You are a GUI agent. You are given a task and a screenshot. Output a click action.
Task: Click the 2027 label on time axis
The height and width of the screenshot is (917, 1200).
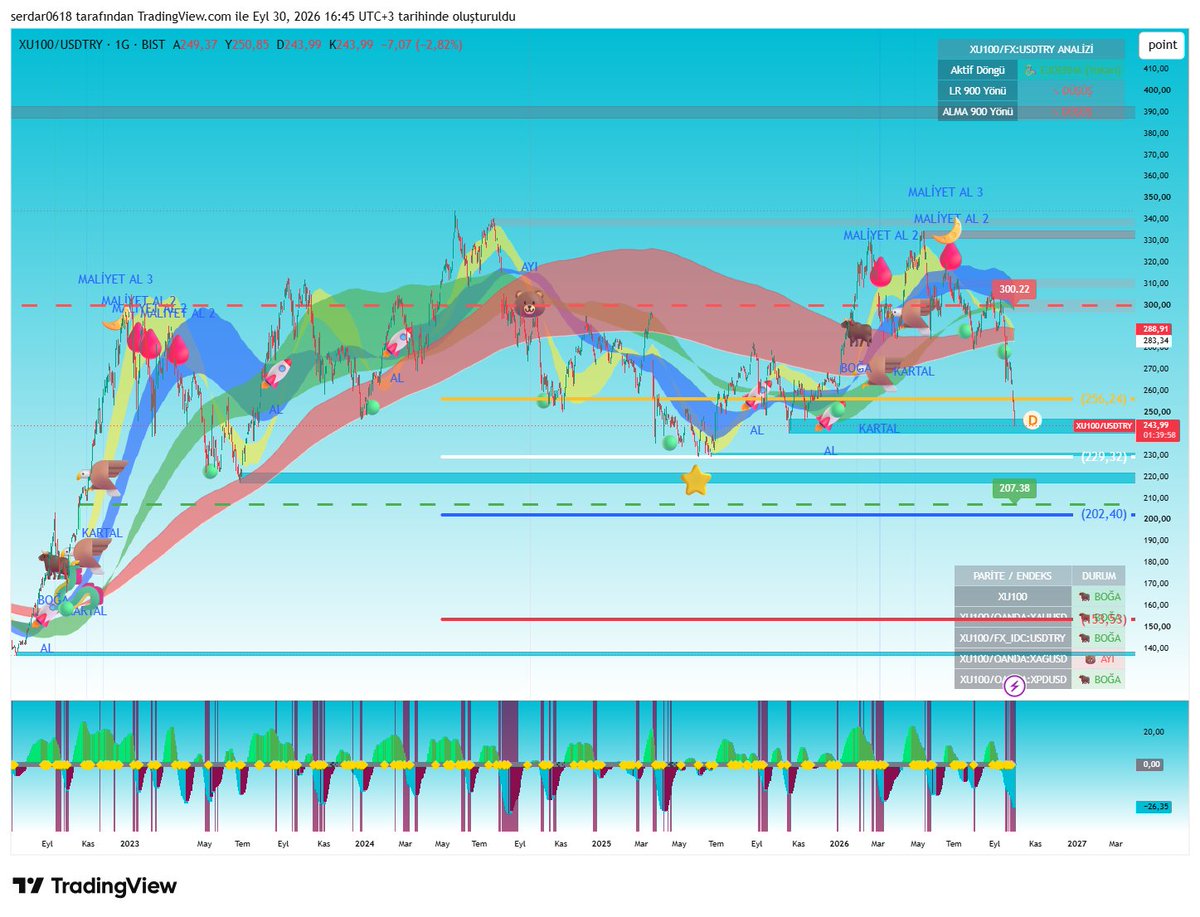coord(1076,844)
